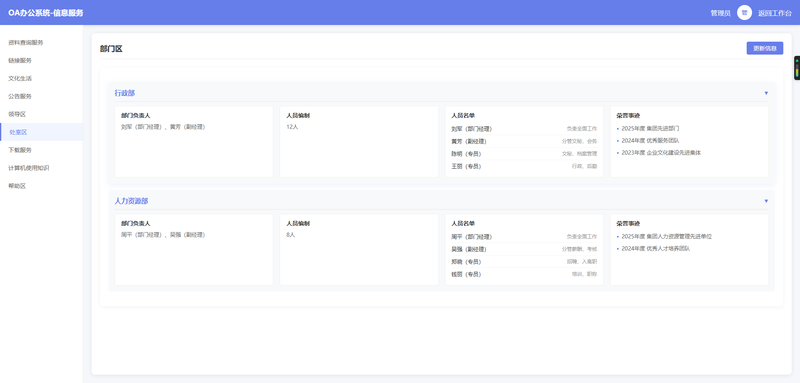Click 刘军（部门经理）、黄芳（副经理） leader text
Screen dimensions: 800x383
click(x=163, y=126)
